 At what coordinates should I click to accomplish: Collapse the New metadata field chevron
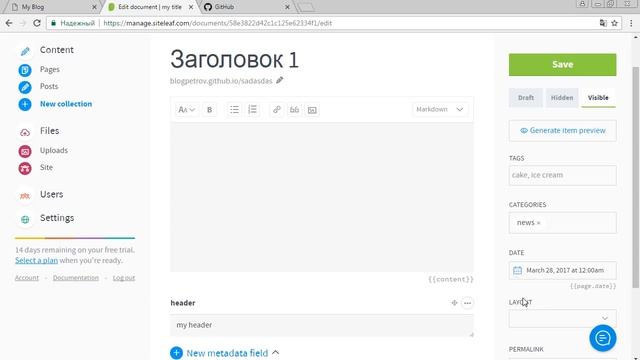[x=276, y=353]
